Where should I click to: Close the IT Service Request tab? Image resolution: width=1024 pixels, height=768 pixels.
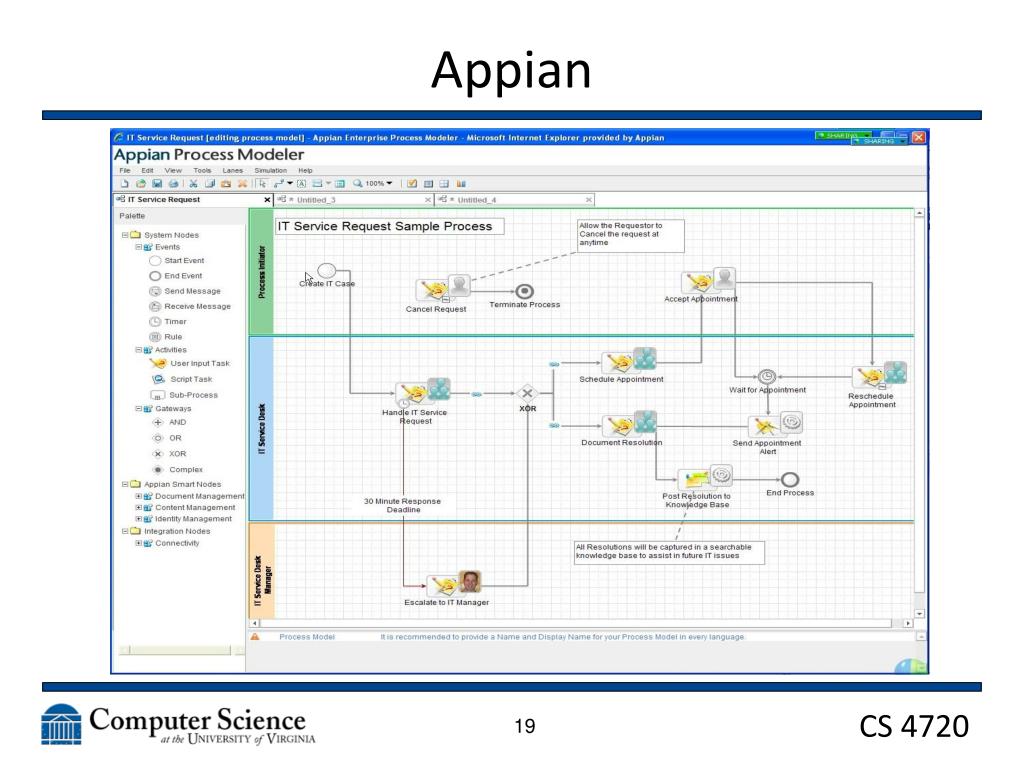pos(267,200)
